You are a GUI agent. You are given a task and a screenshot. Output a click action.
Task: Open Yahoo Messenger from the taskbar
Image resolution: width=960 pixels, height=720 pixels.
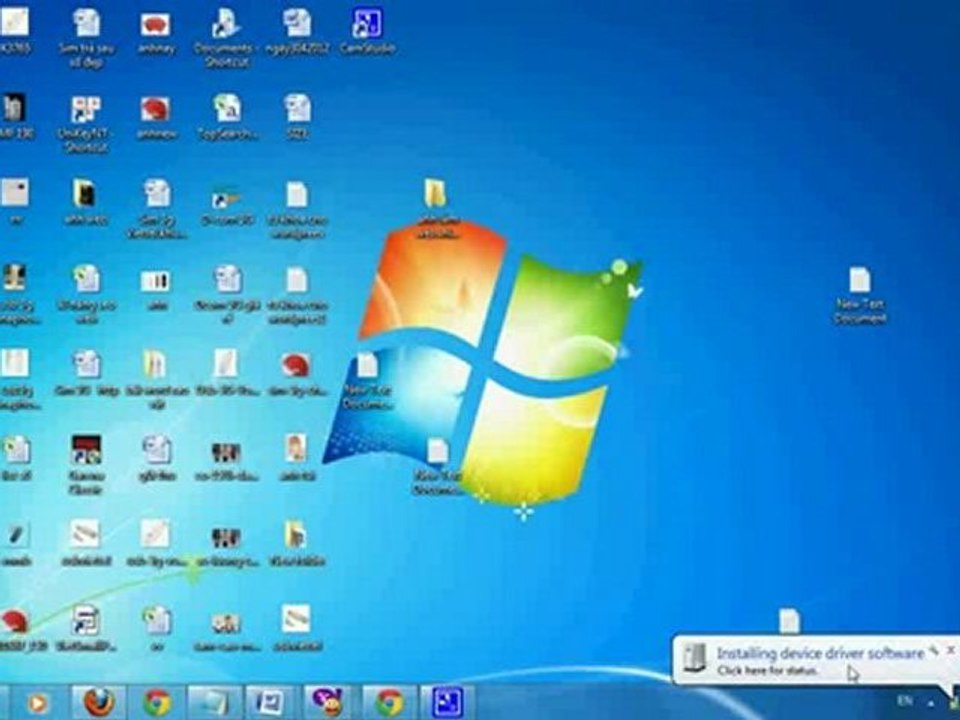331,702
